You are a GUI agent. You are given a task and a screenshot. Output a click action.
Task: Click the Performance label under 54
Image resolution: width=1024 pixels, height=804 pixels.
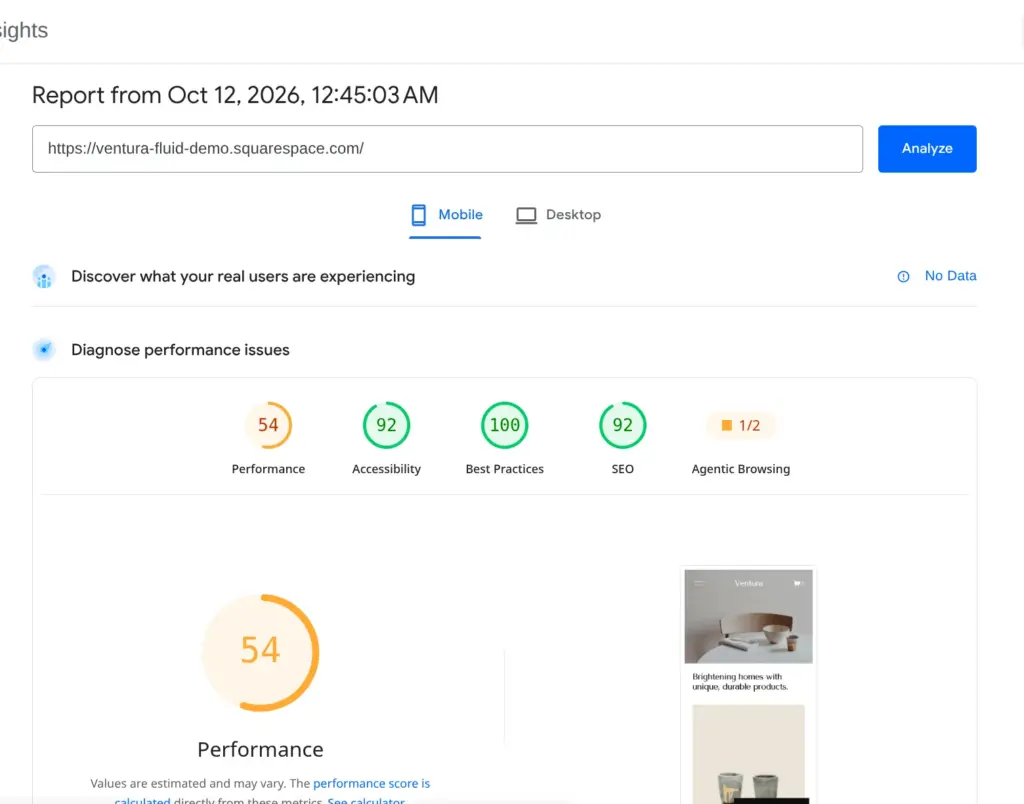pyautogui.click(x=268, y=469)
